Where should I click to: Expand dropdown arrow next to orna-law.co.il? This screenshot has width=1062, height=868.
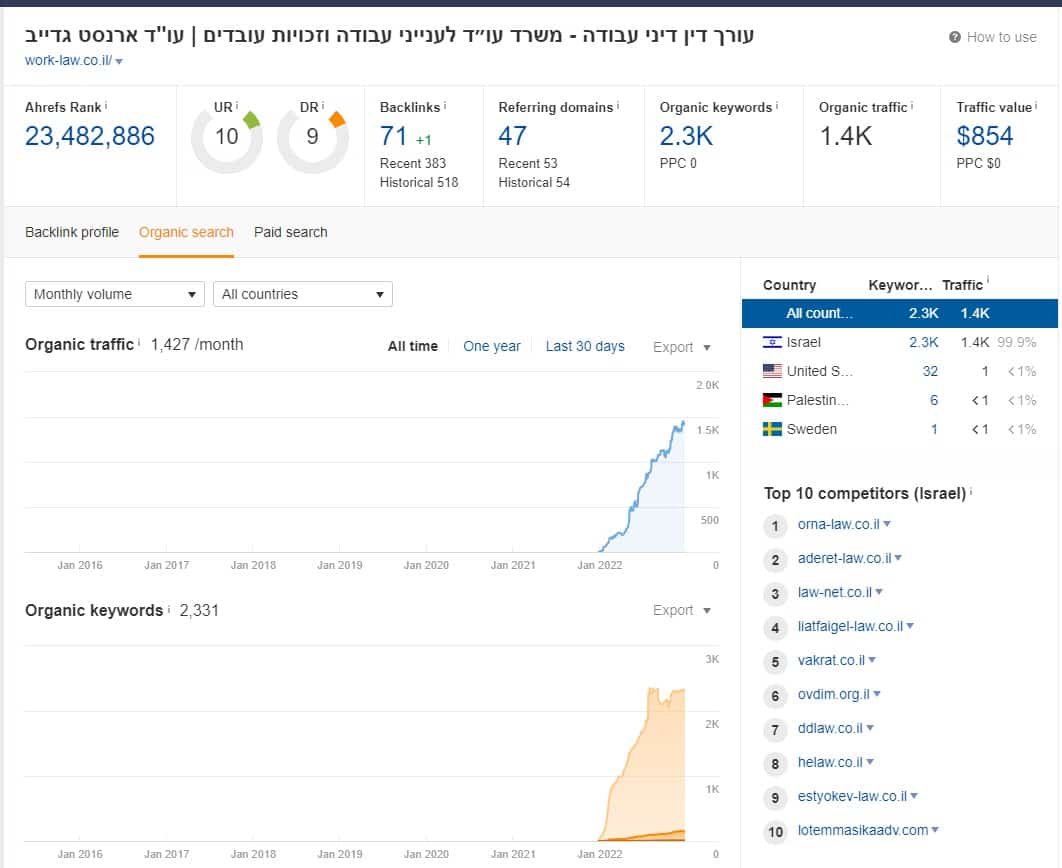(x=887, y=524)
